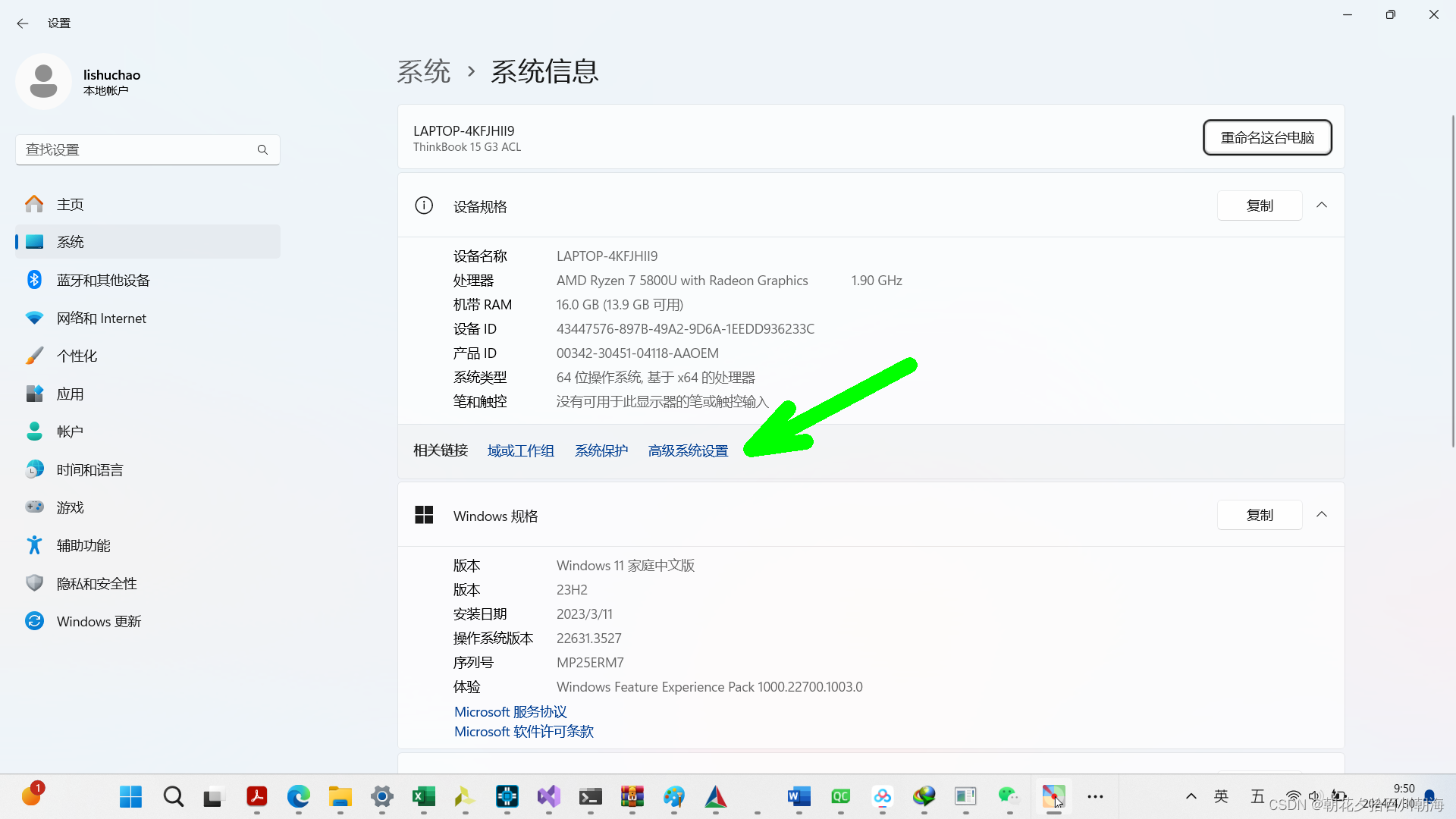Open the Windows Update section
The width and height of the screenshot is (1456, 819).
99,622
